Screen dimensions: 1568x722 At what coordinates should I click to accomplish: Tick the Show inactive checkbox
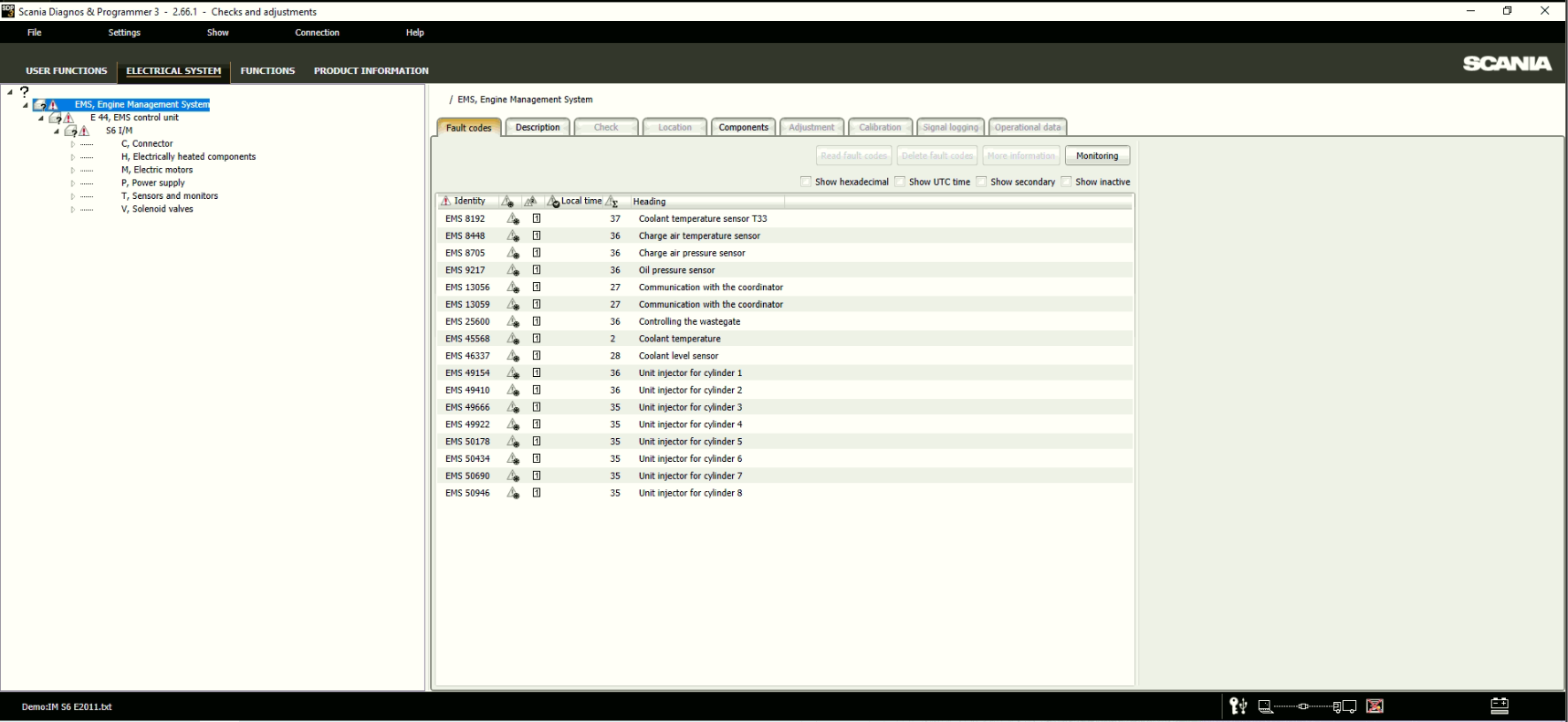1066,182
